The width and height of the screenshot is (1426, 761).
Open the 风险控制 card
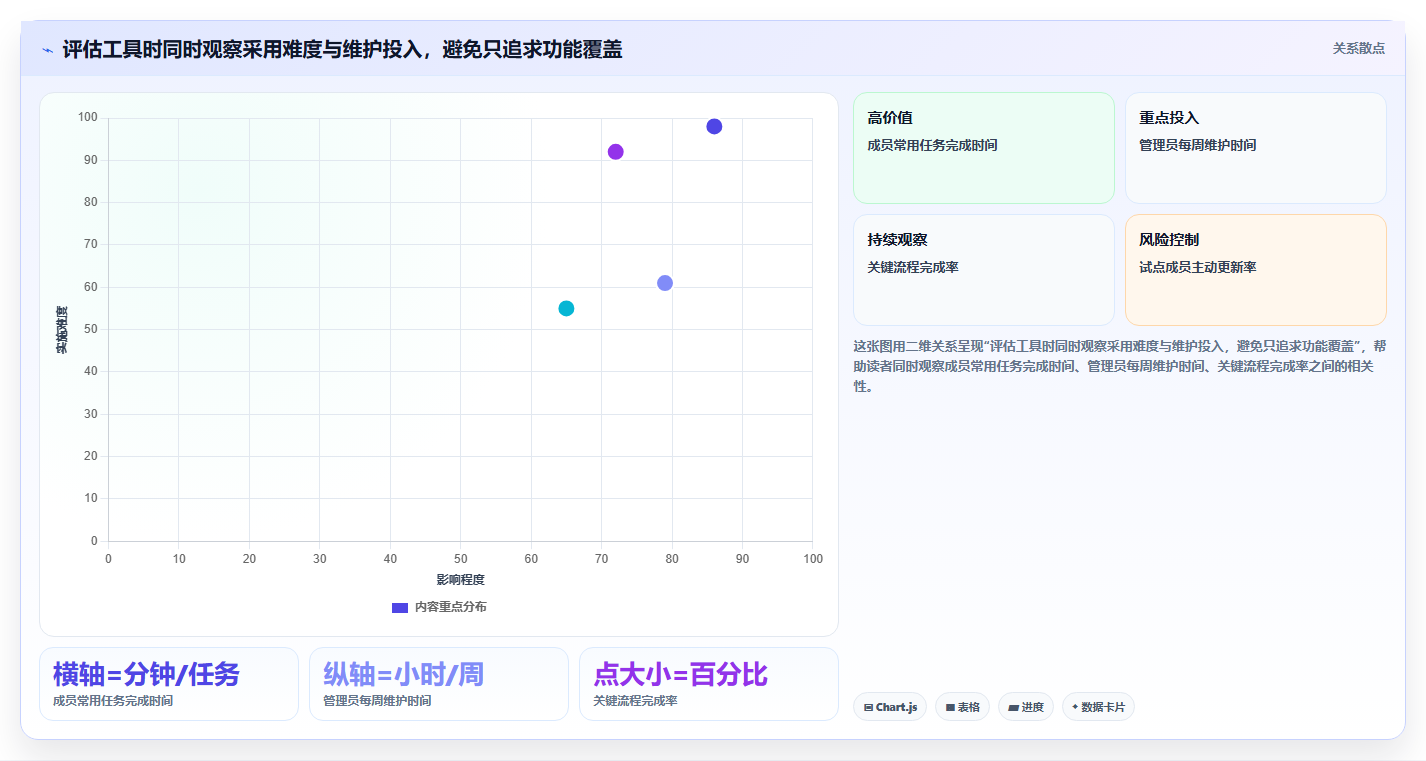1255,270
